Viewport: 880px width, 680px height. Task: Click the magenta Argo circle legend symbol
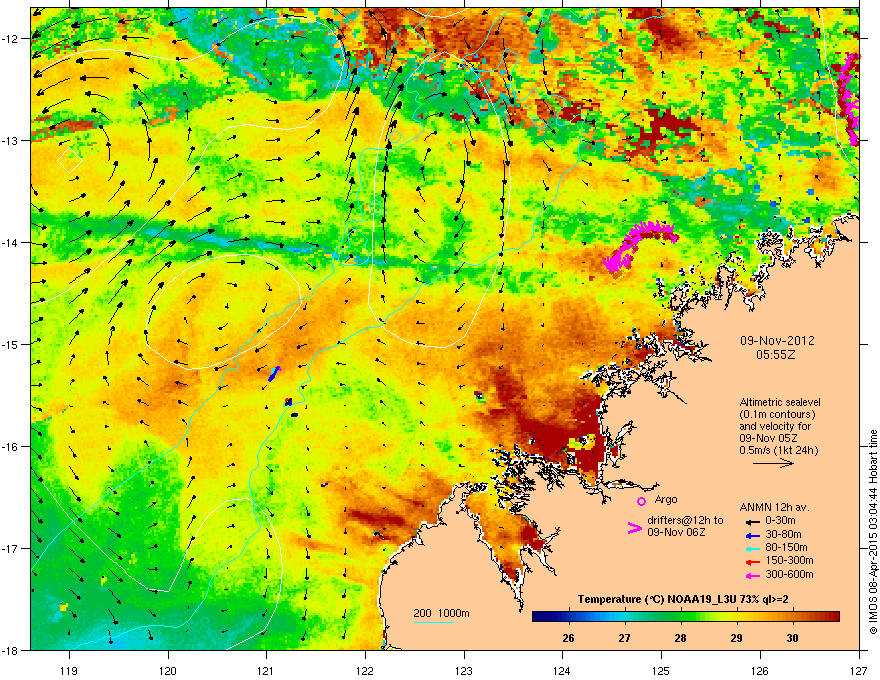tap(641, 501)
